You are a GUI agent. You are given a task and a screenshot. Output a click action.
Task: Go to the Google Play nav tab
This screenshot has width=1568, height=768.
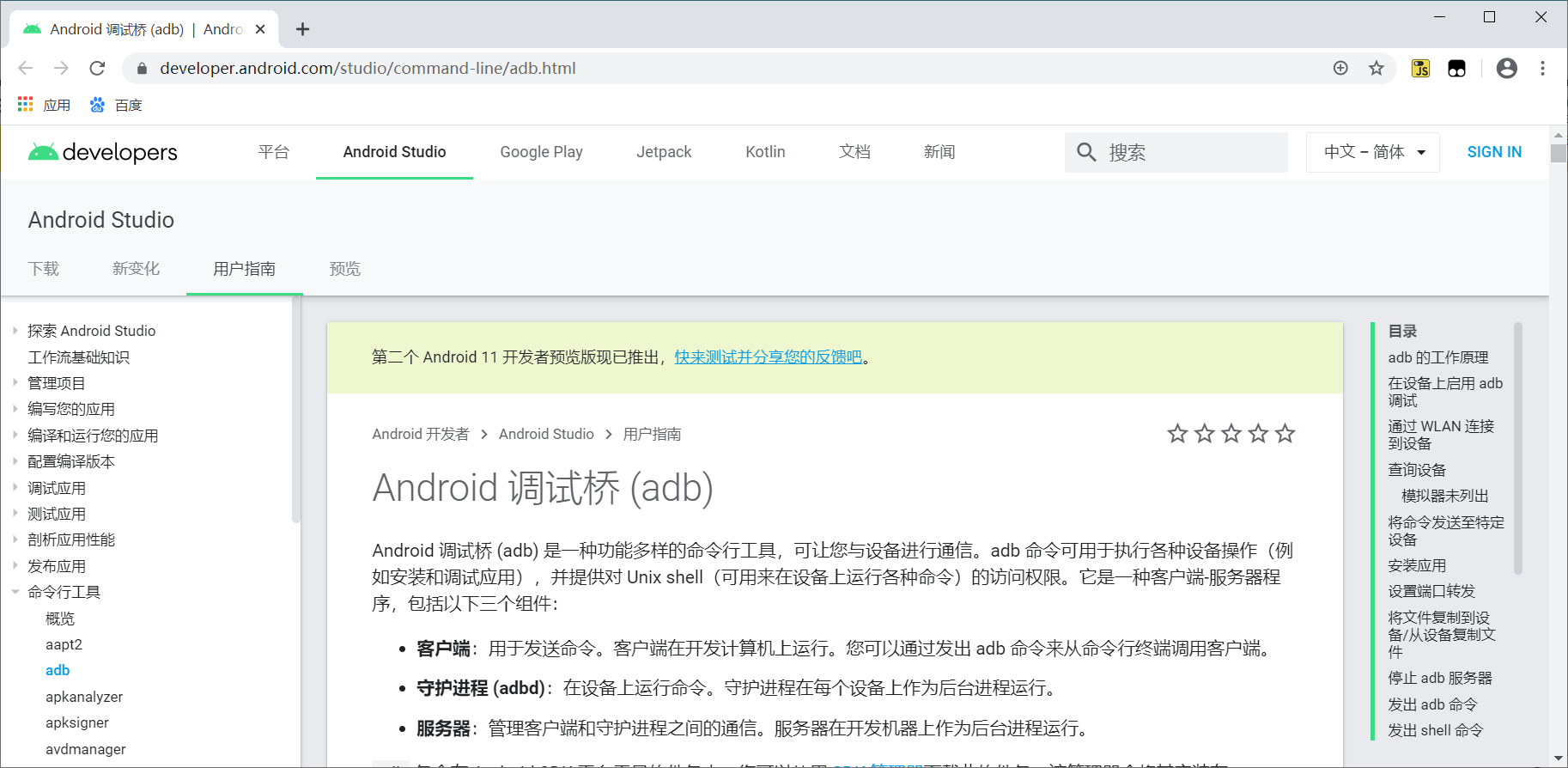pyautogui.click(x=541, y=152)
